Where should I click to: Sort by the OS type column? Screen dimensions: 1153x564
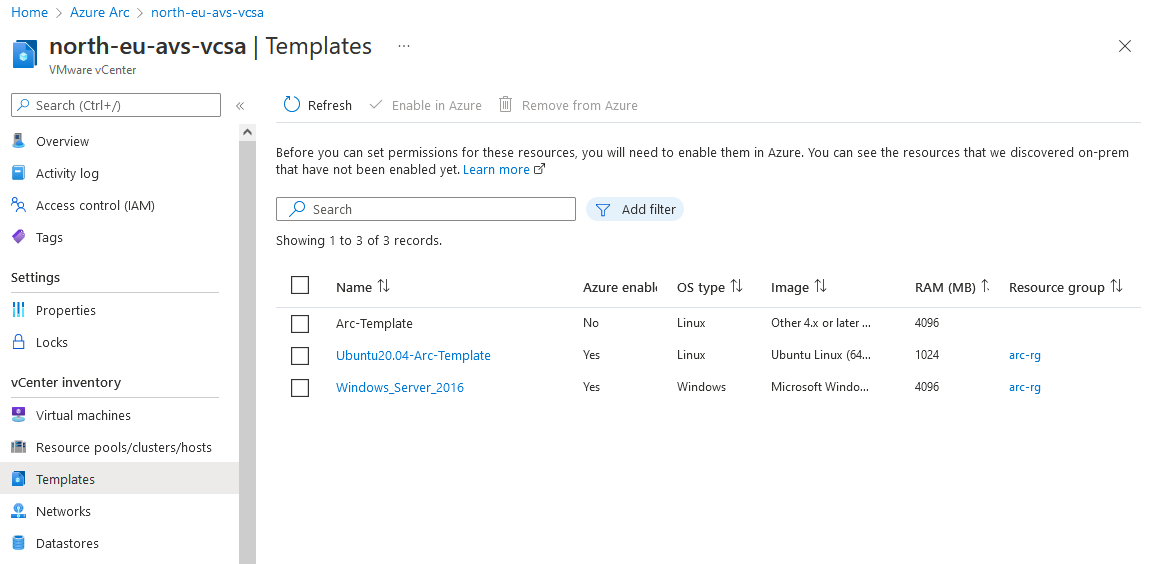click(710, 287)
